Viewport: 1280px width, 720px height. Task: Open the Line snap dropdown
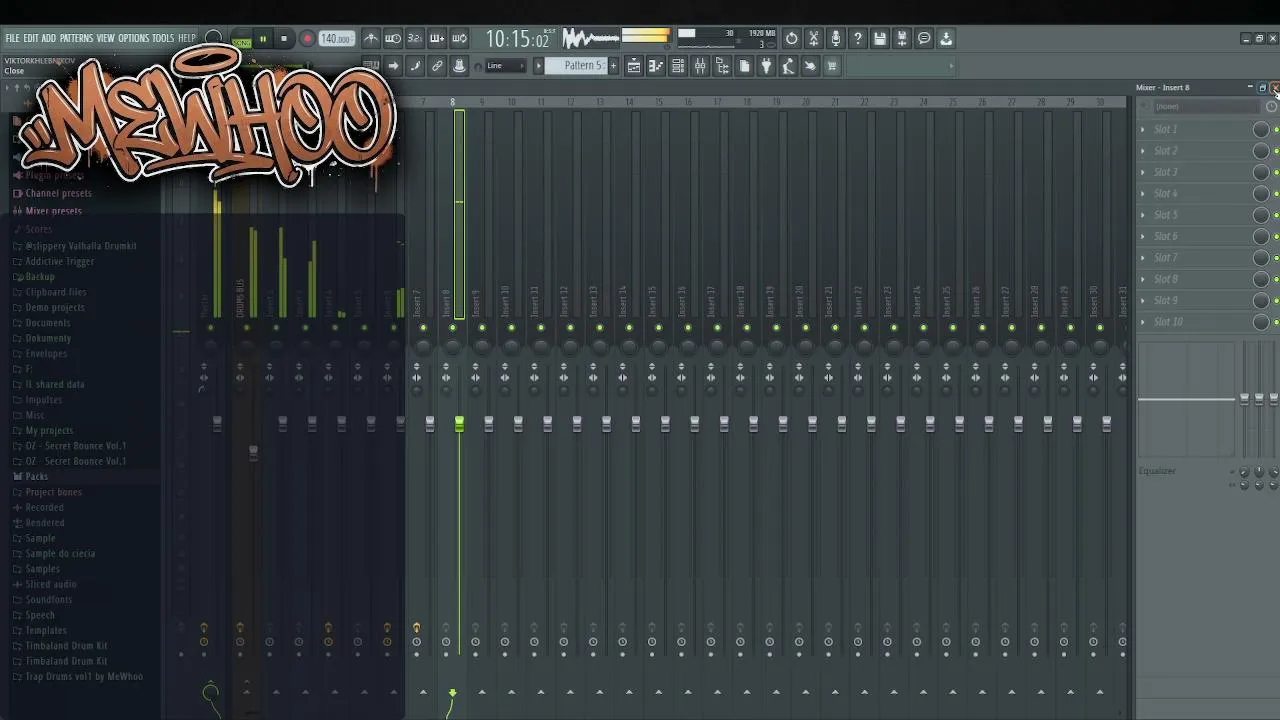pos(507,66)
